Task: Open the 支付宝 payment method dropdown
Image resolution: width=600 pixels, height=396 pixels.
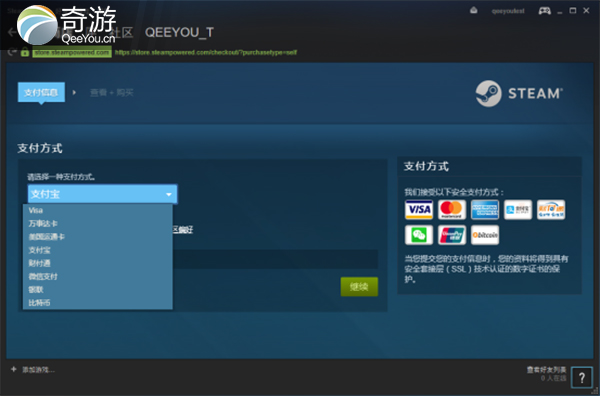Action: coord(102,194)
